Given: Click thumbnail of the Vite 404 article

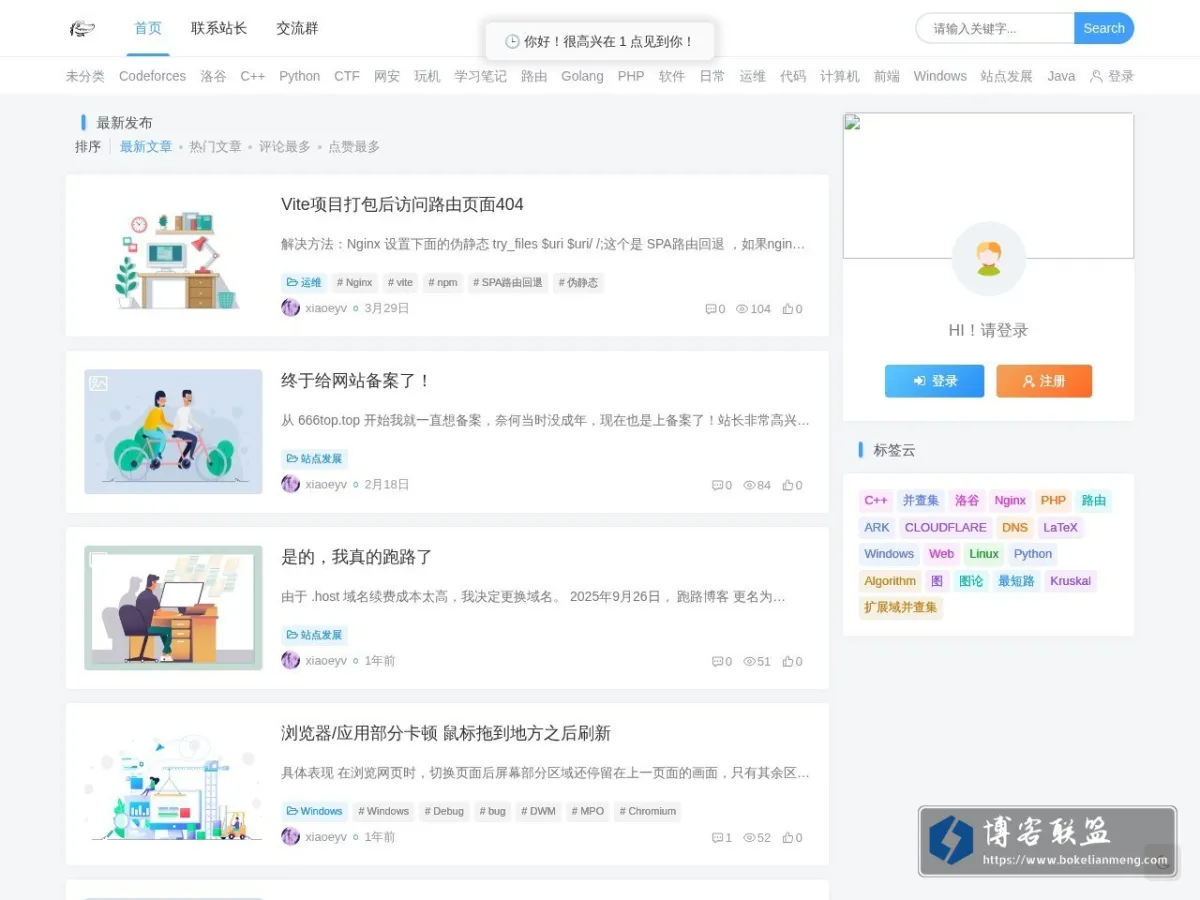Looking at the screenshot, I should click(x=173, y=256).
